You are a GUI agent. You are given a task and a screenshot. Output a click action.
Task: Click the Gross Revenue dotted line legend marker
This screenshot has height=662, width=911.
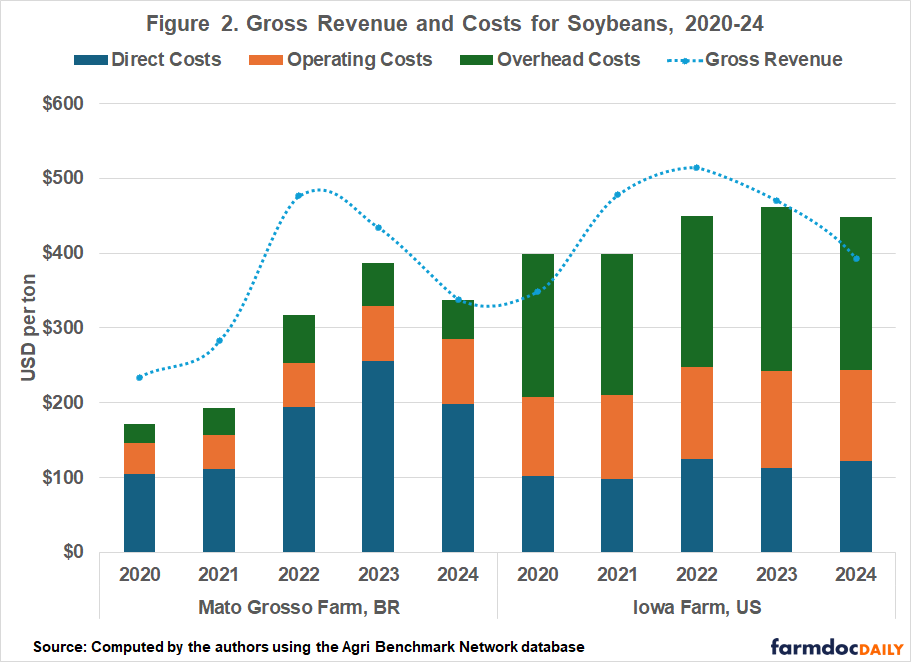pos(684,60)
